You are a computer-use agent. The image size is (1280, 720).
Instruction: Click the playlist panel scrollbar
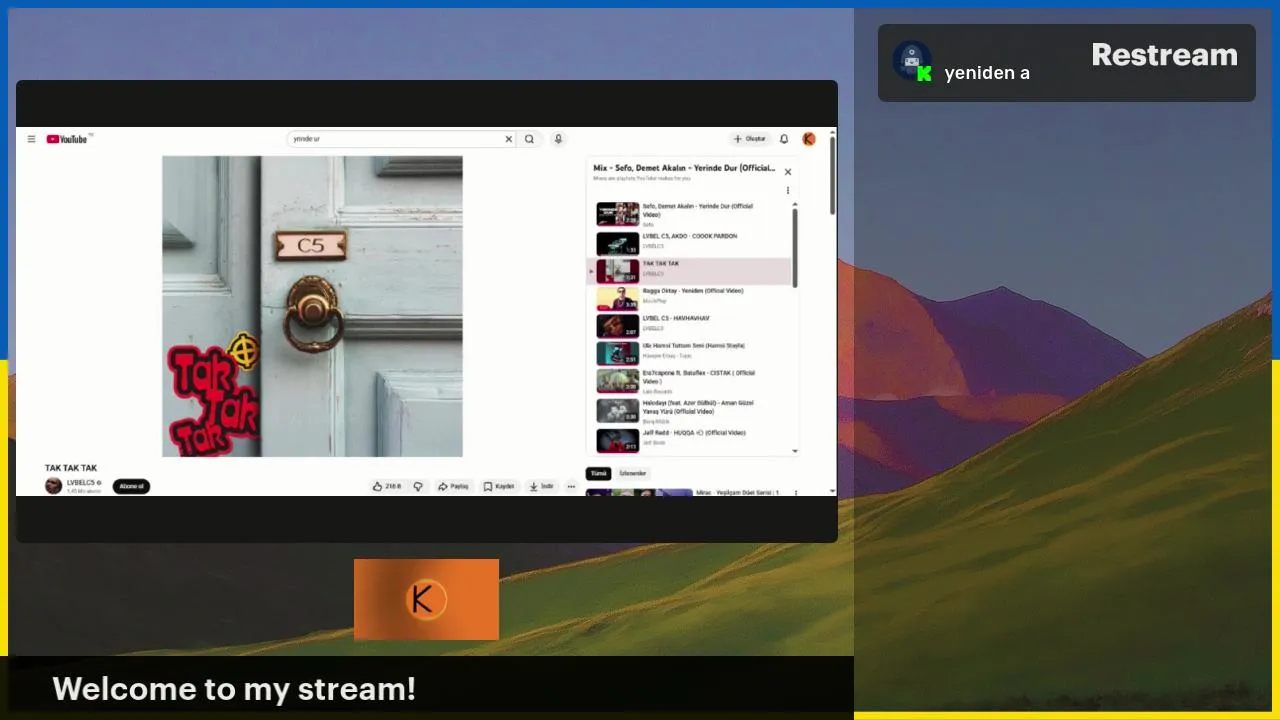pos(795,247)
